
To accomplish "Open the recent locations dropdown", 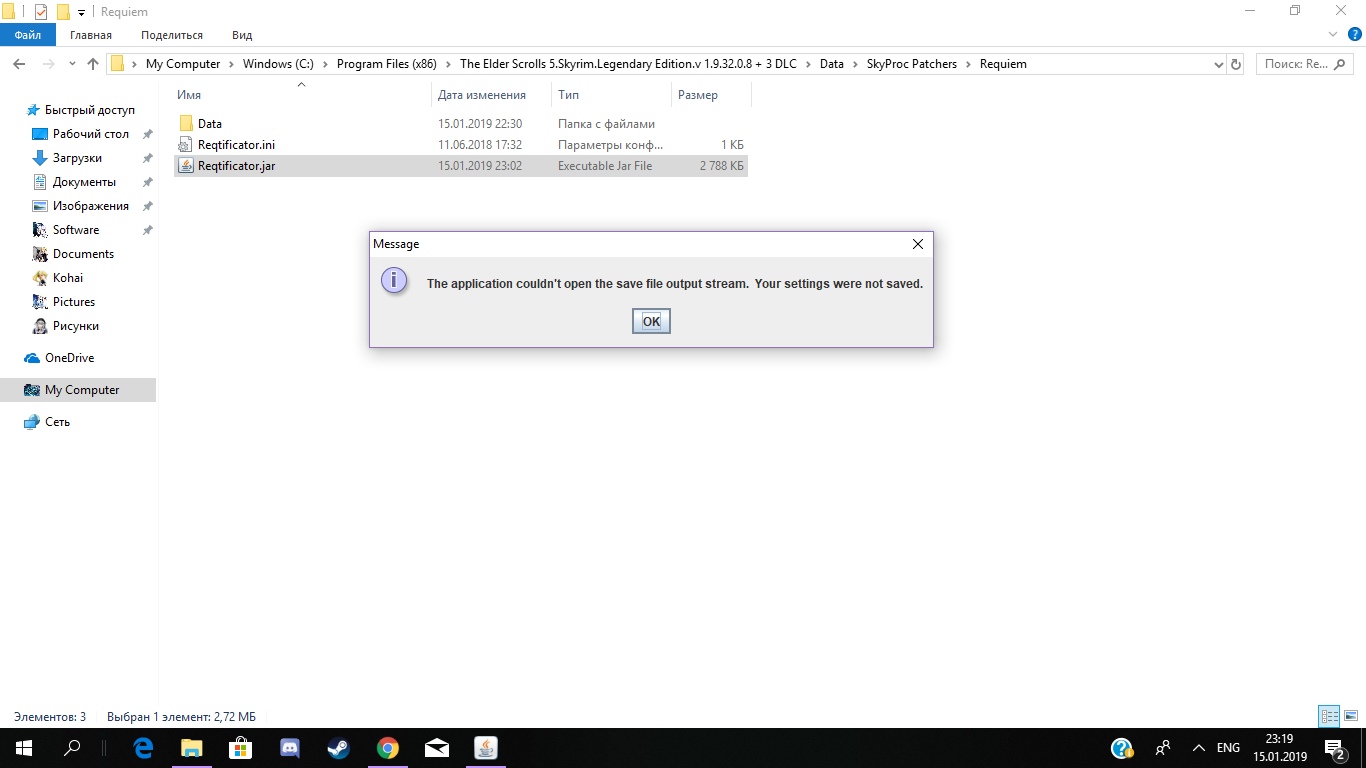I will tap(72, 64).
